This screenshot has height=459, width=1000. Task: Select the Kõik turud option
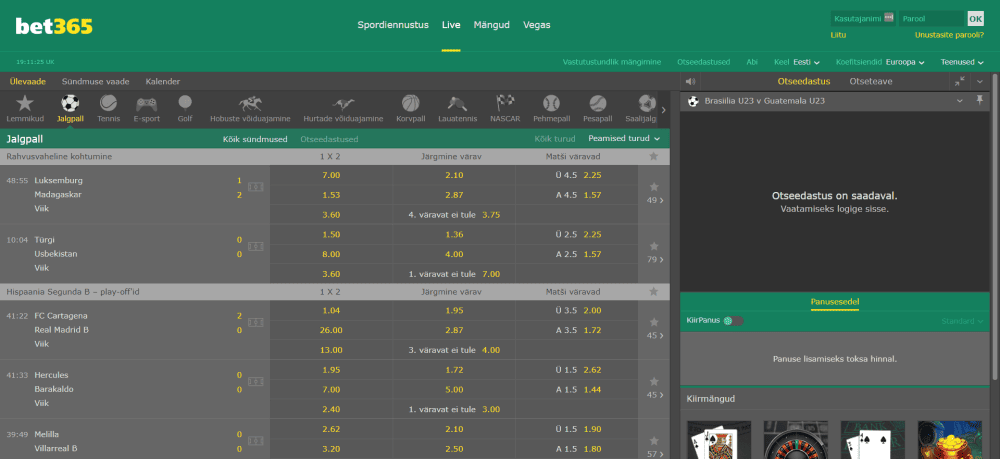tap(555, 138)
